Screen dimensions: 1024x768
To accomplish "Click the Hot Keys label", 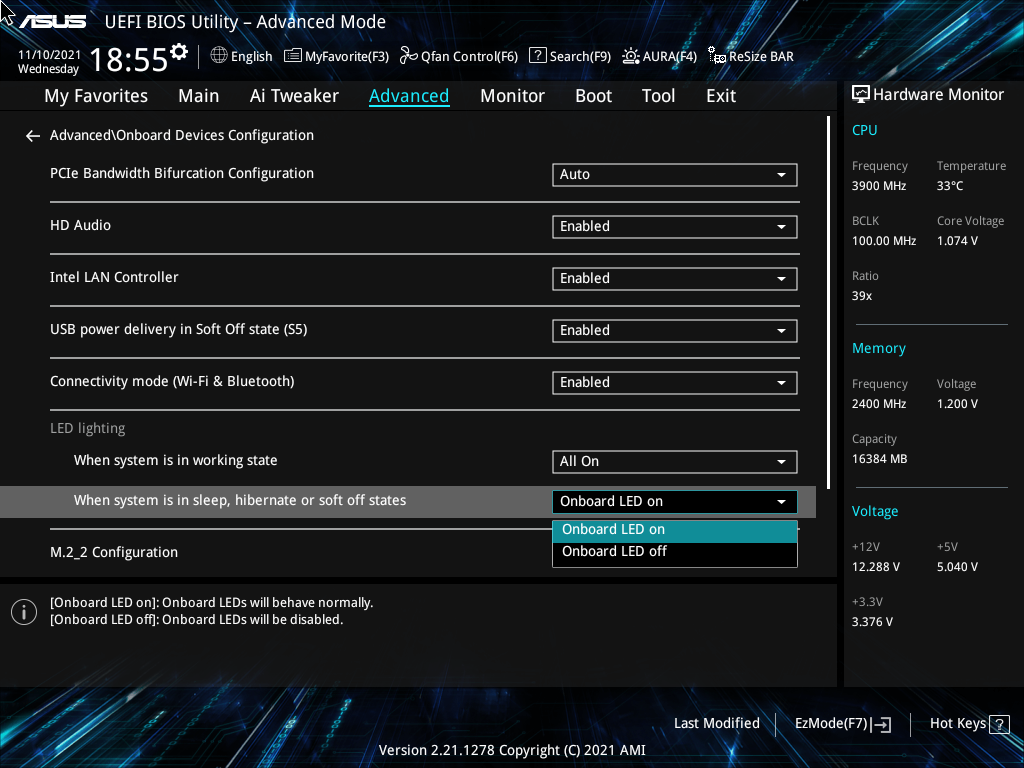I will point(957,724).
